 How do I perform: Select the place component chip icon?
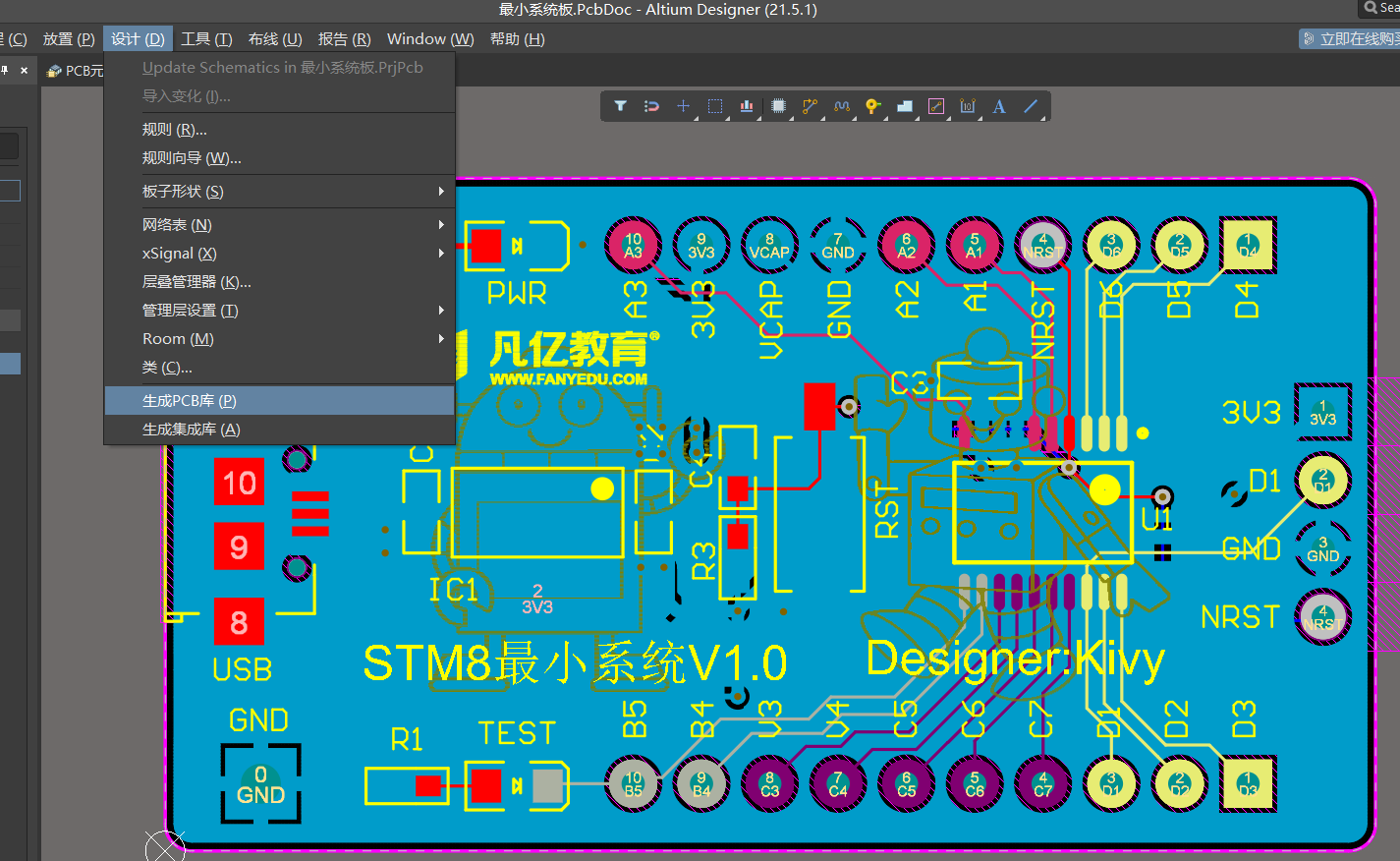point(778,106)
